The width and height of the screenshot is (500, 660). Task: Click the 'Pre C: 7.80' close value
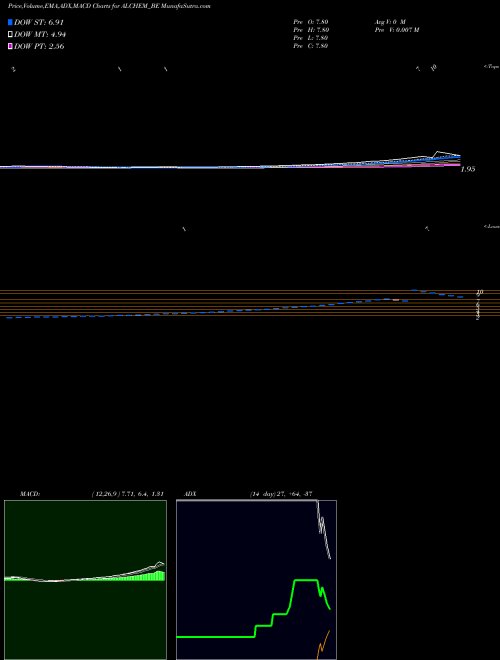(x=311, y=46)
